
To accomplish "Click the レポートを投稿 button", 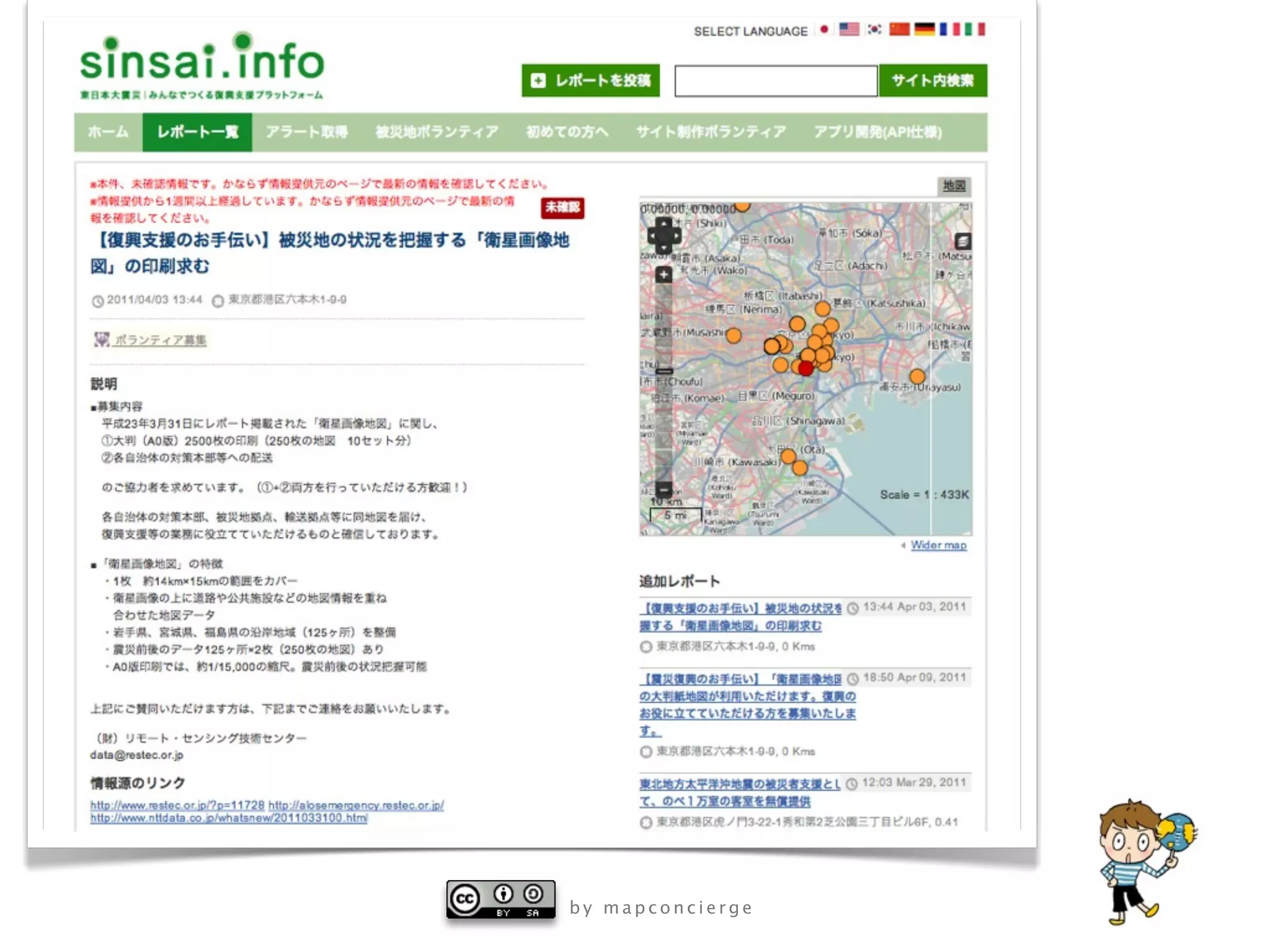I will point(590,81).
